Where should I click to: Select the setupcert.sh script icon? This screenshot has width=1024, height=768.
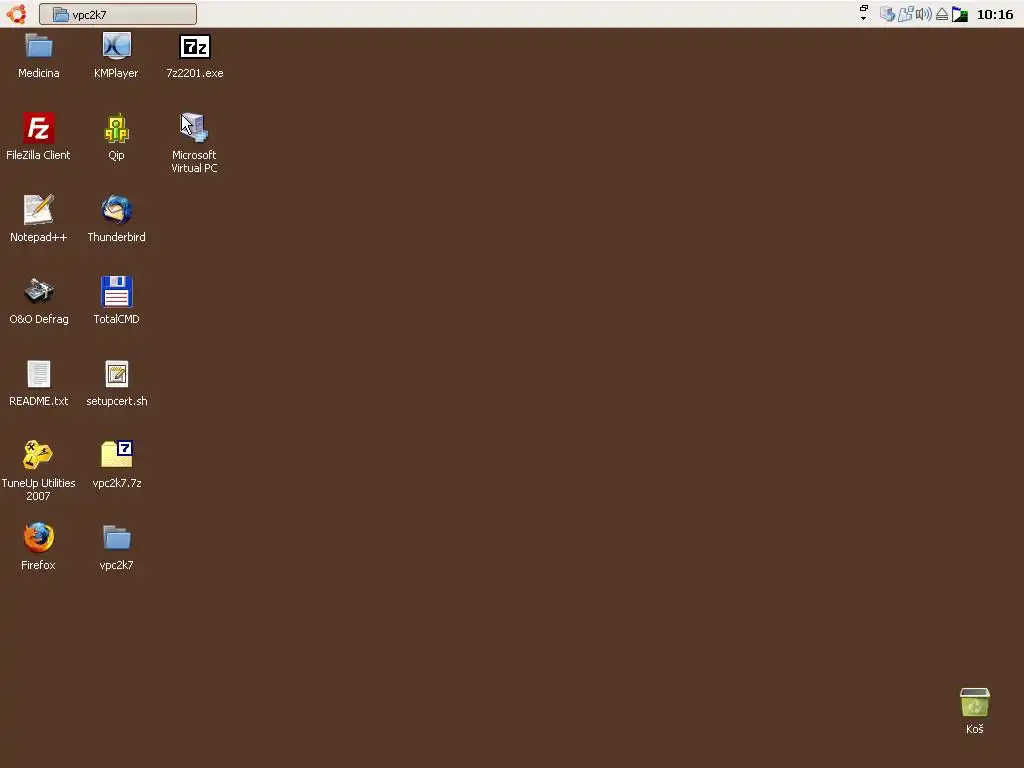[x=116, y=374]
